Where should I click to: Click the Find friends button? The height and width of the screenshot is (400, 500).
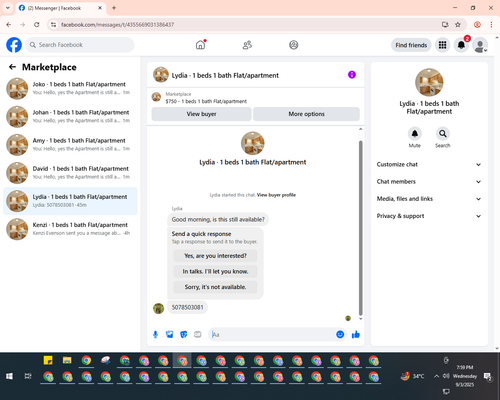(411, 45)
